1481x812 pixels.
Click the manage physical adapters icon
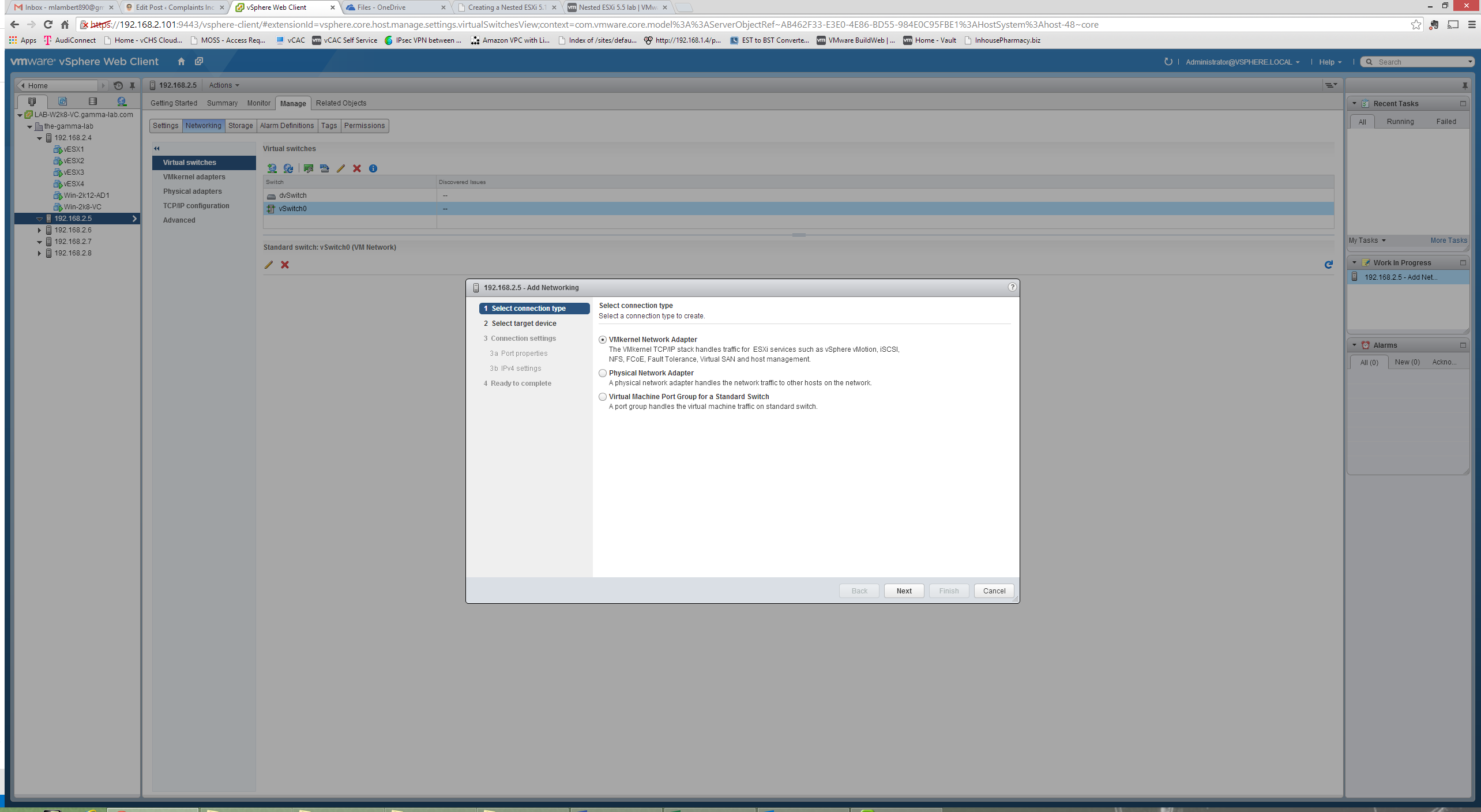(309, 168)
